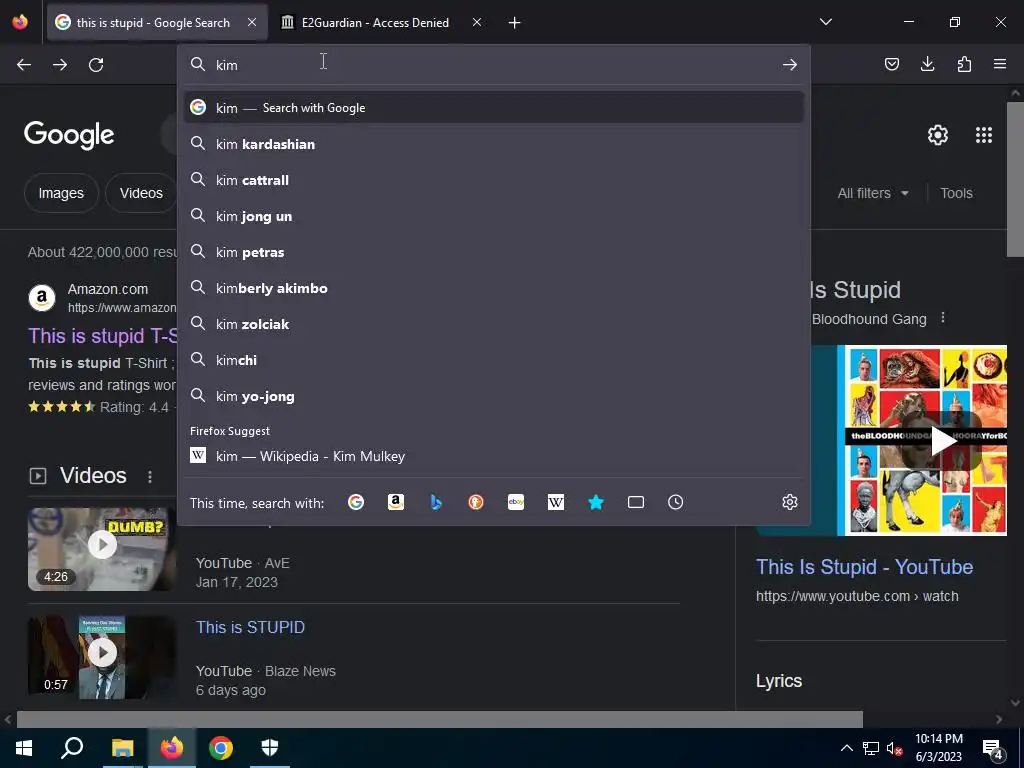Play the 0:57 Blaze News video thumbnail
The image size is (1024, 768).
[102, 656]
